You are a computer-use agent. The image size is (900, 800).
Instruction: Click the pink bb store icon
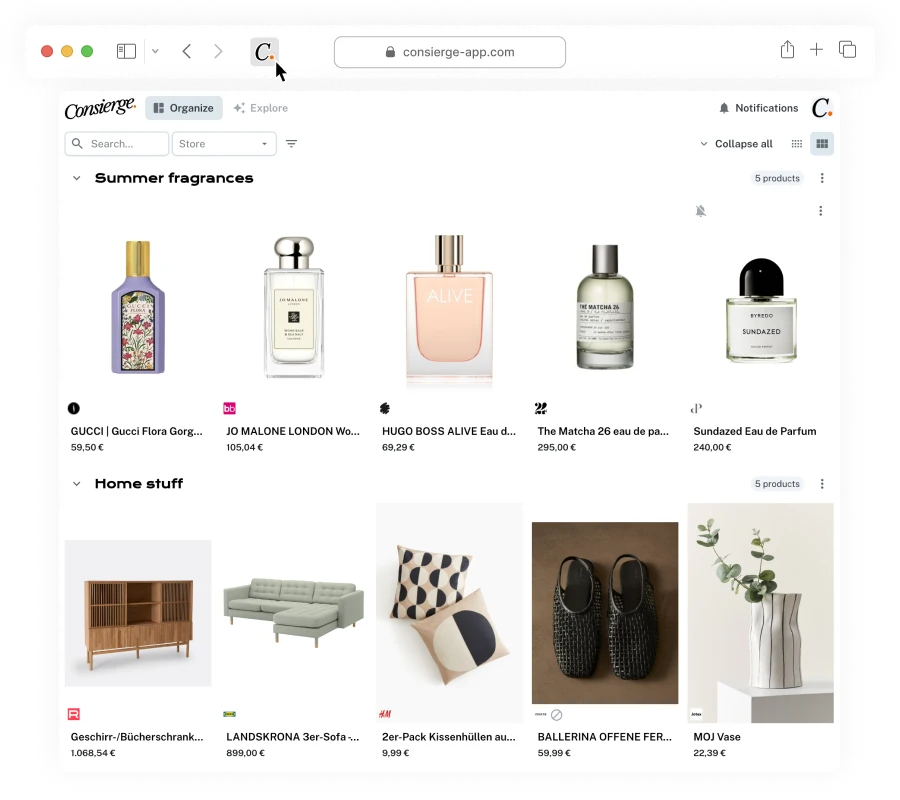click(x=229, y=408)
